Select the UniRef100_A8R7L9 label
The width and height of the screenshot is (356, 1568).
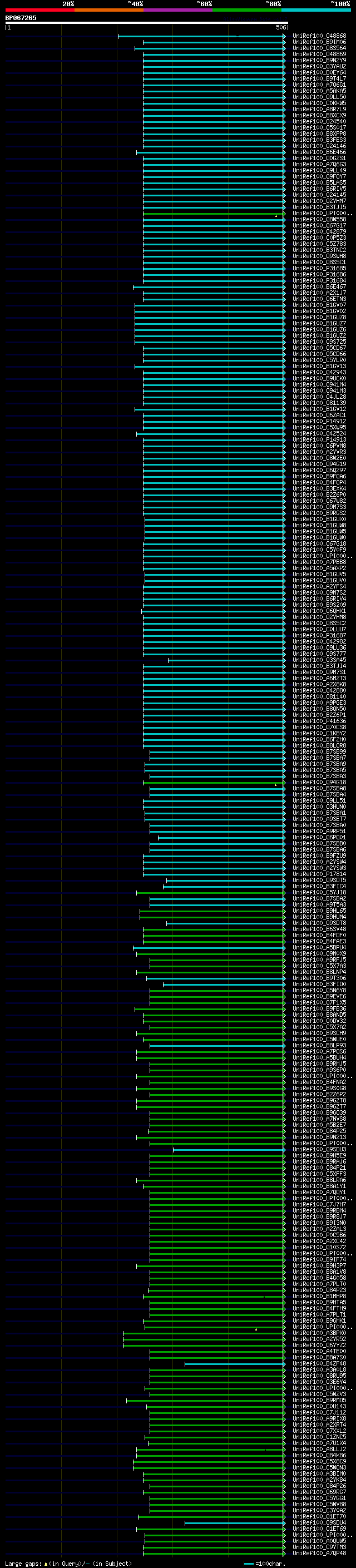319,109
